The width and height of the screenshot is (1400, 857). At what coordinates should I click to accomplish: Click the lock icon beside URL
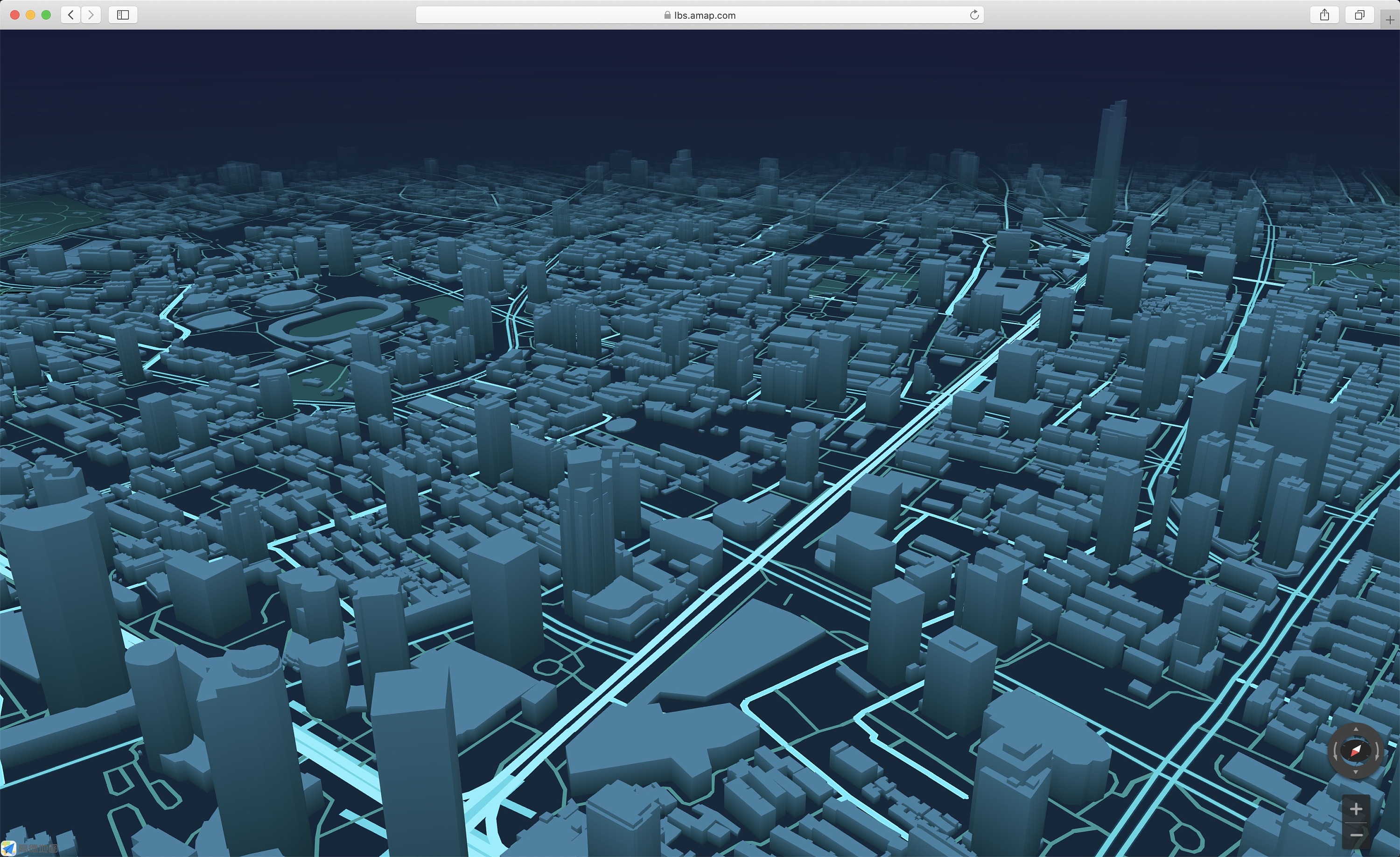667,15
